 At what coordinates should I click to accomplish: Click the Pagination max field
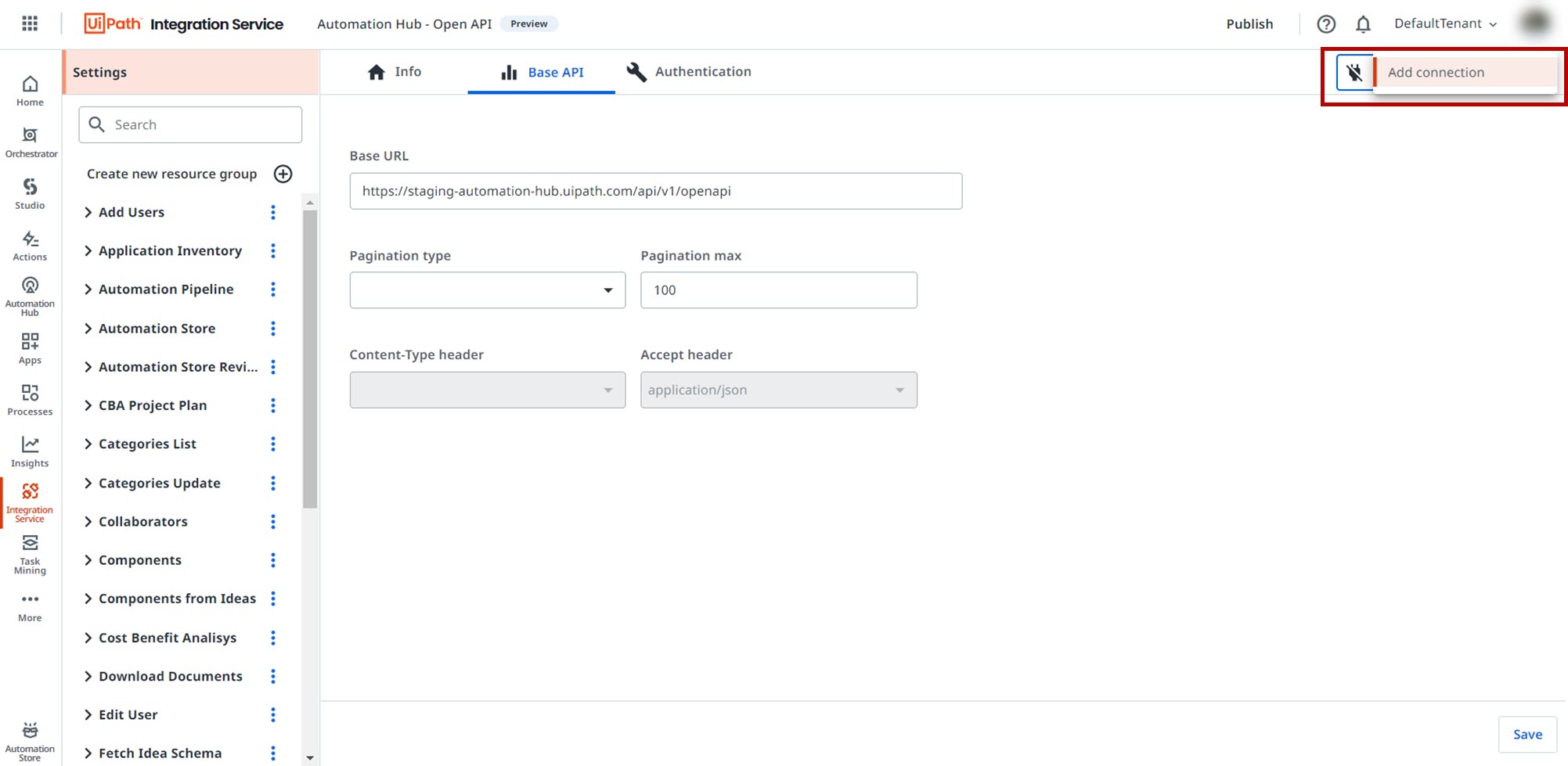[x=779, y=290]
